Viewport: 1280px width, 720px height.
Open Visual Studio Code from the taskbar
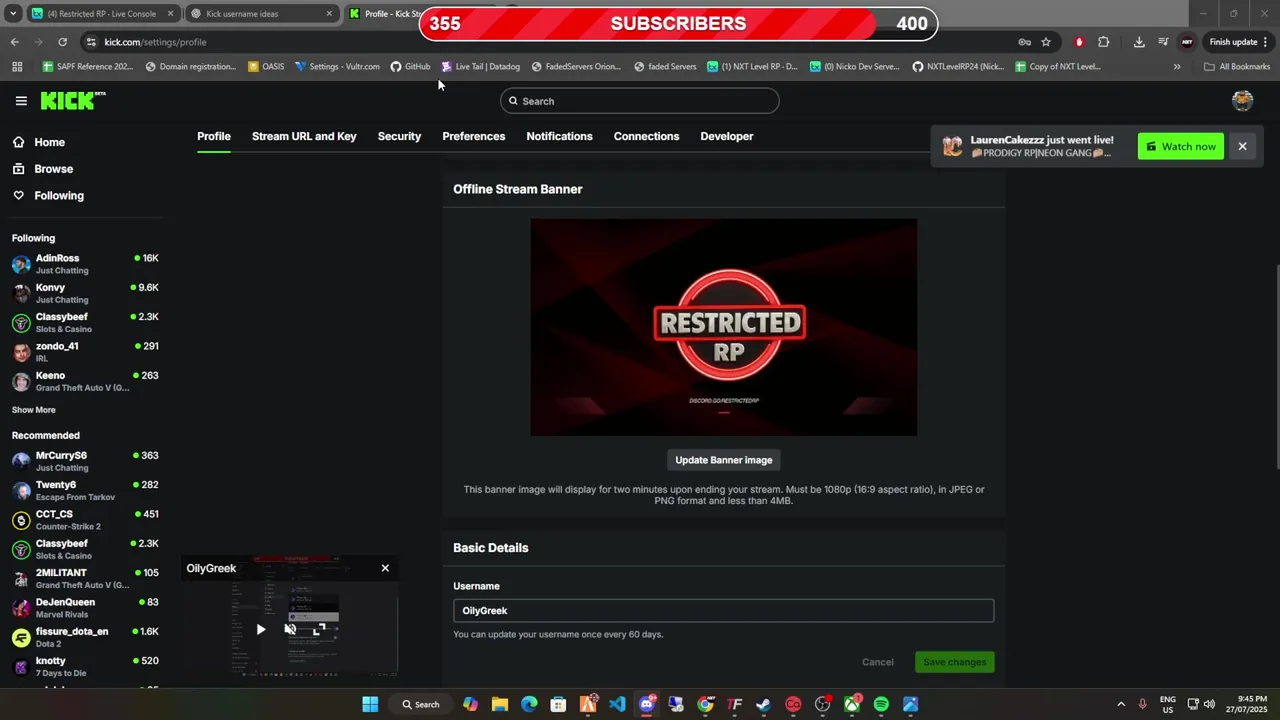617,704
